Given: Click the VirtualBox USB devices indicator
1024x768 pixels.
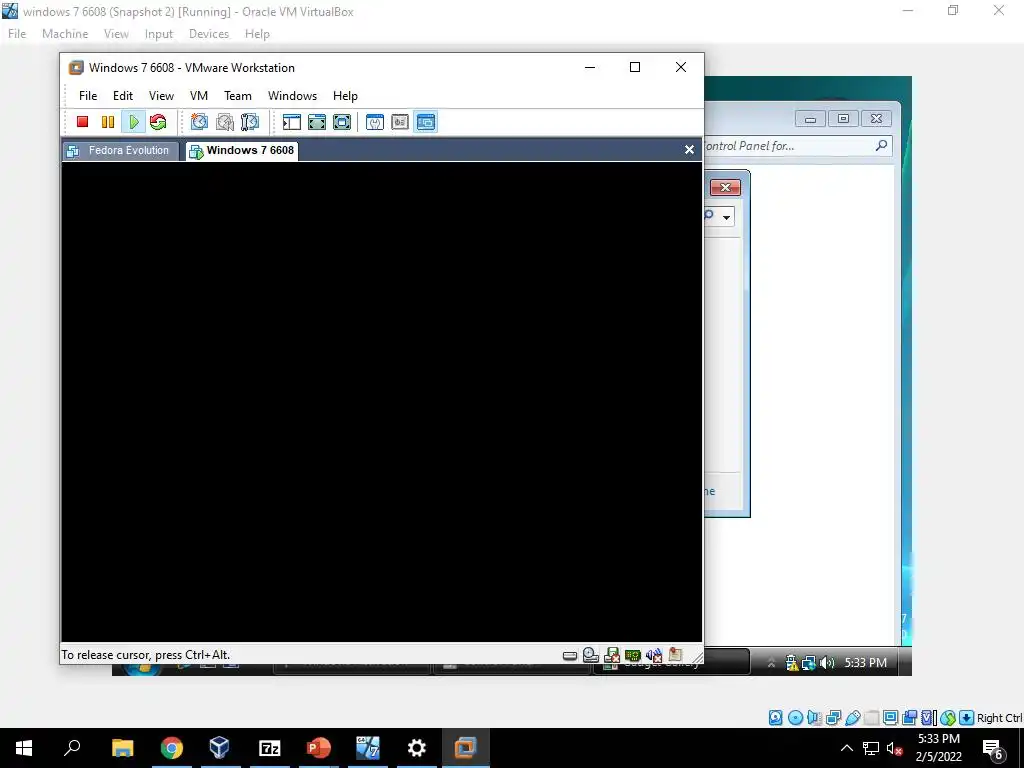Looking at the screenshot, I should (x=853, y=718).
